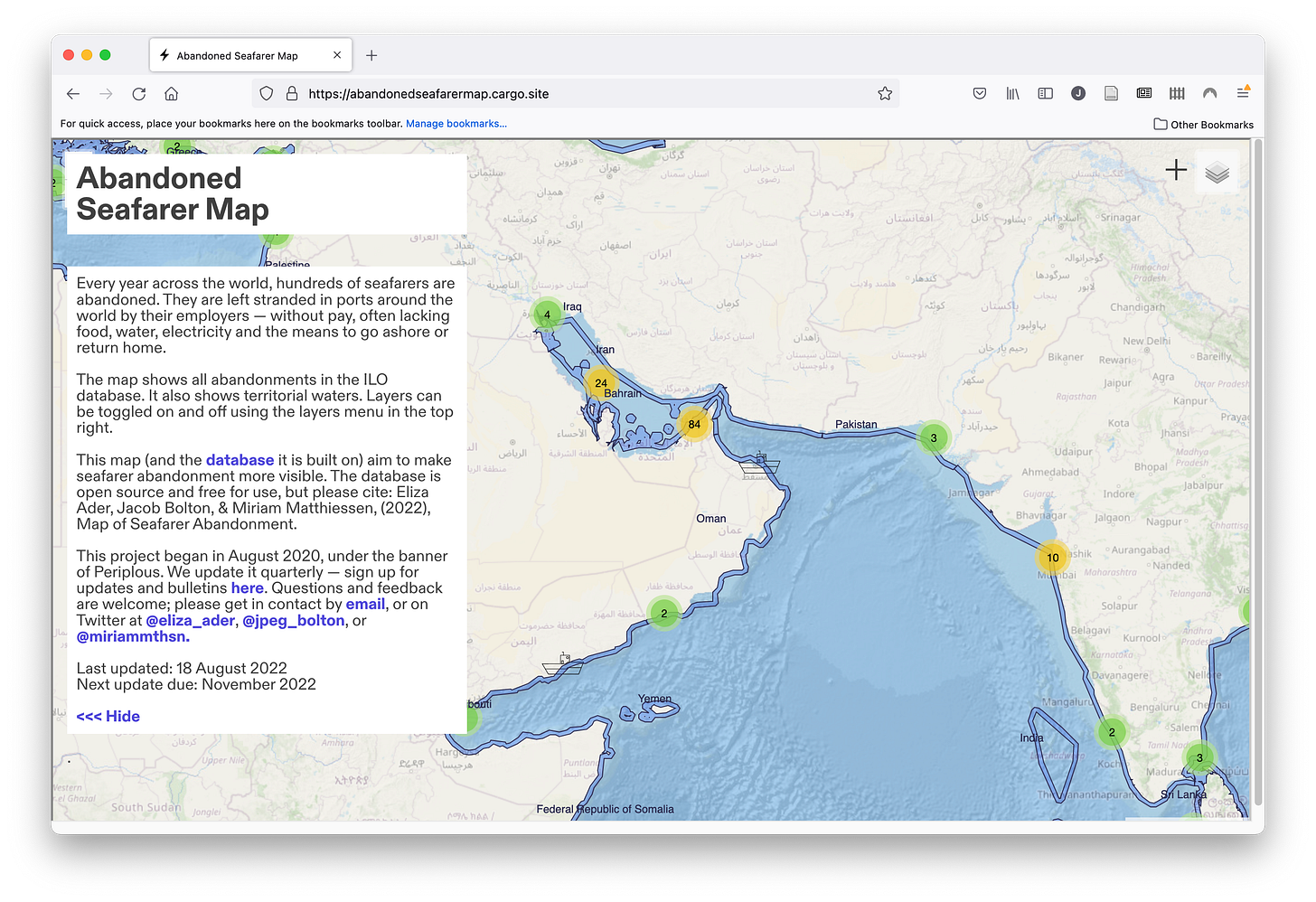Save the page to Pocket
The width and height of the screenshot is (1316, 902).
(x=979, y=93)
